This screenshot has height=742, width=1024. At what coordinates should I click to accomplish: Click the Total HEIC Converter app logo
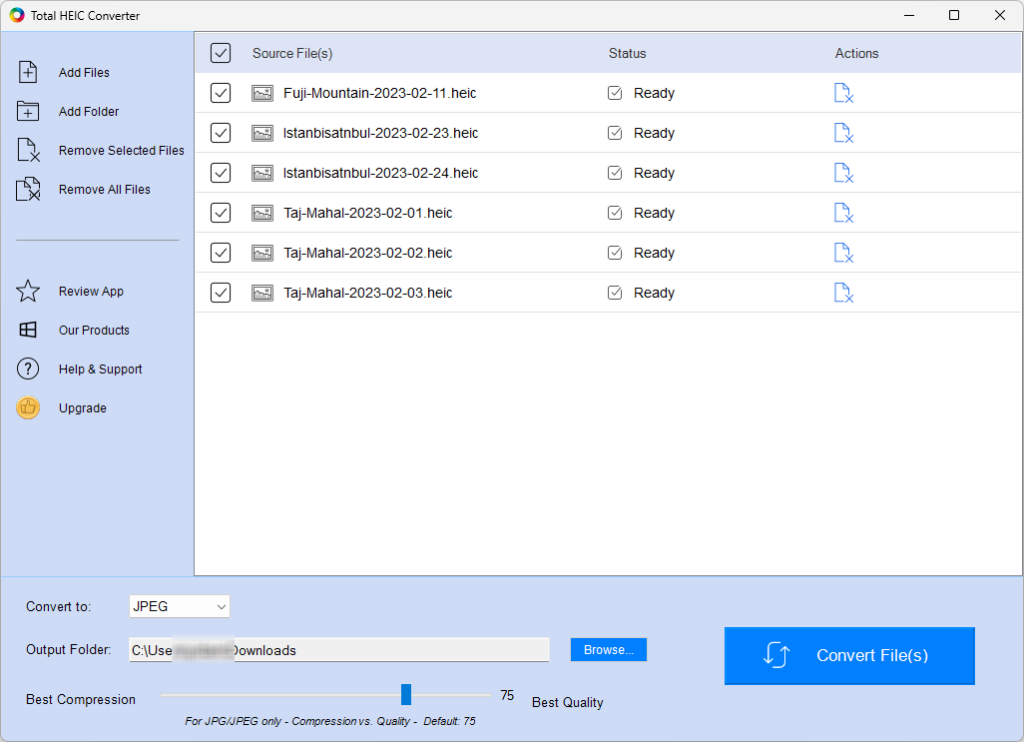[17, 15]
